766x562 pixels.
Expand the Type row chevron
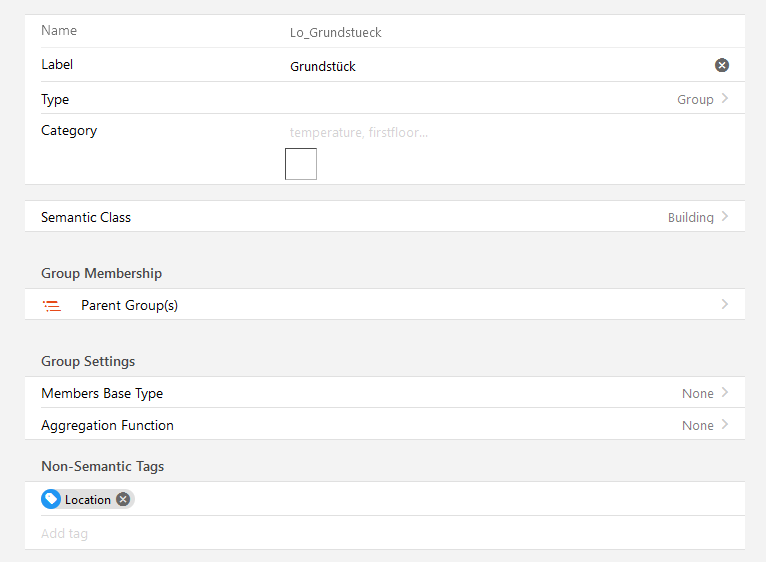click(x=725, y=99)
